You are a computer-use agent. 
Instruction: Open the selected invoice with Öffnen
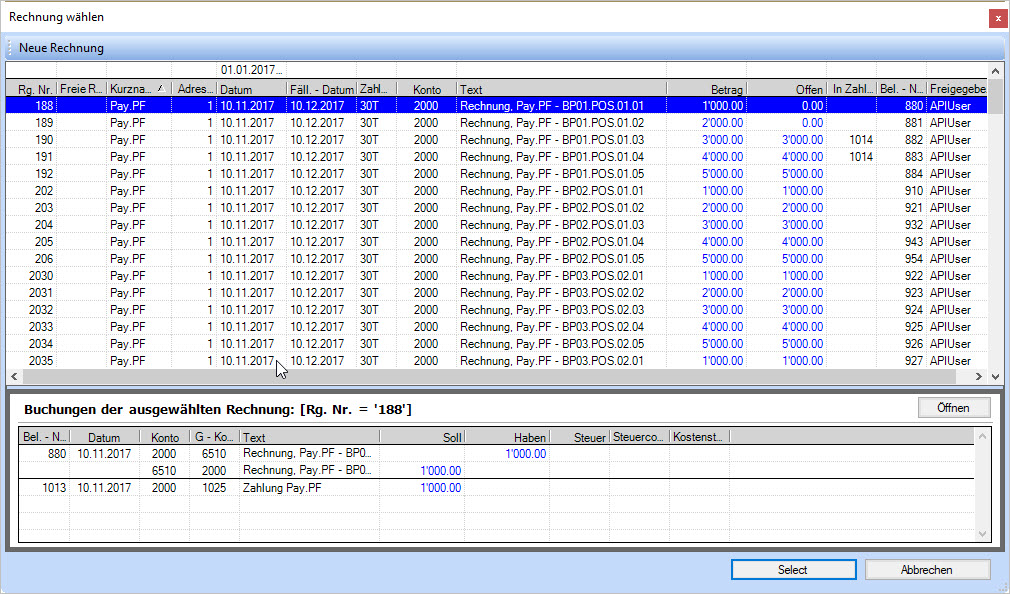(953, 408)
